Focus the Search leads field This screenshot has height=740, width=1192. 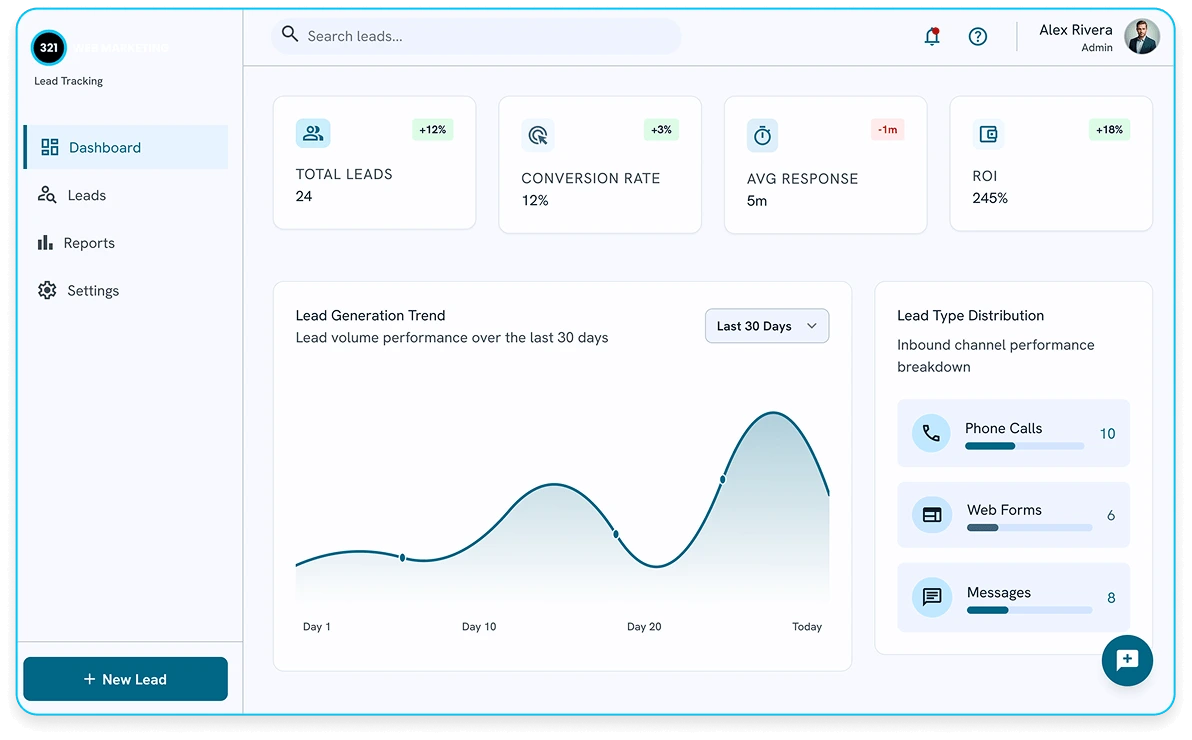476,36
